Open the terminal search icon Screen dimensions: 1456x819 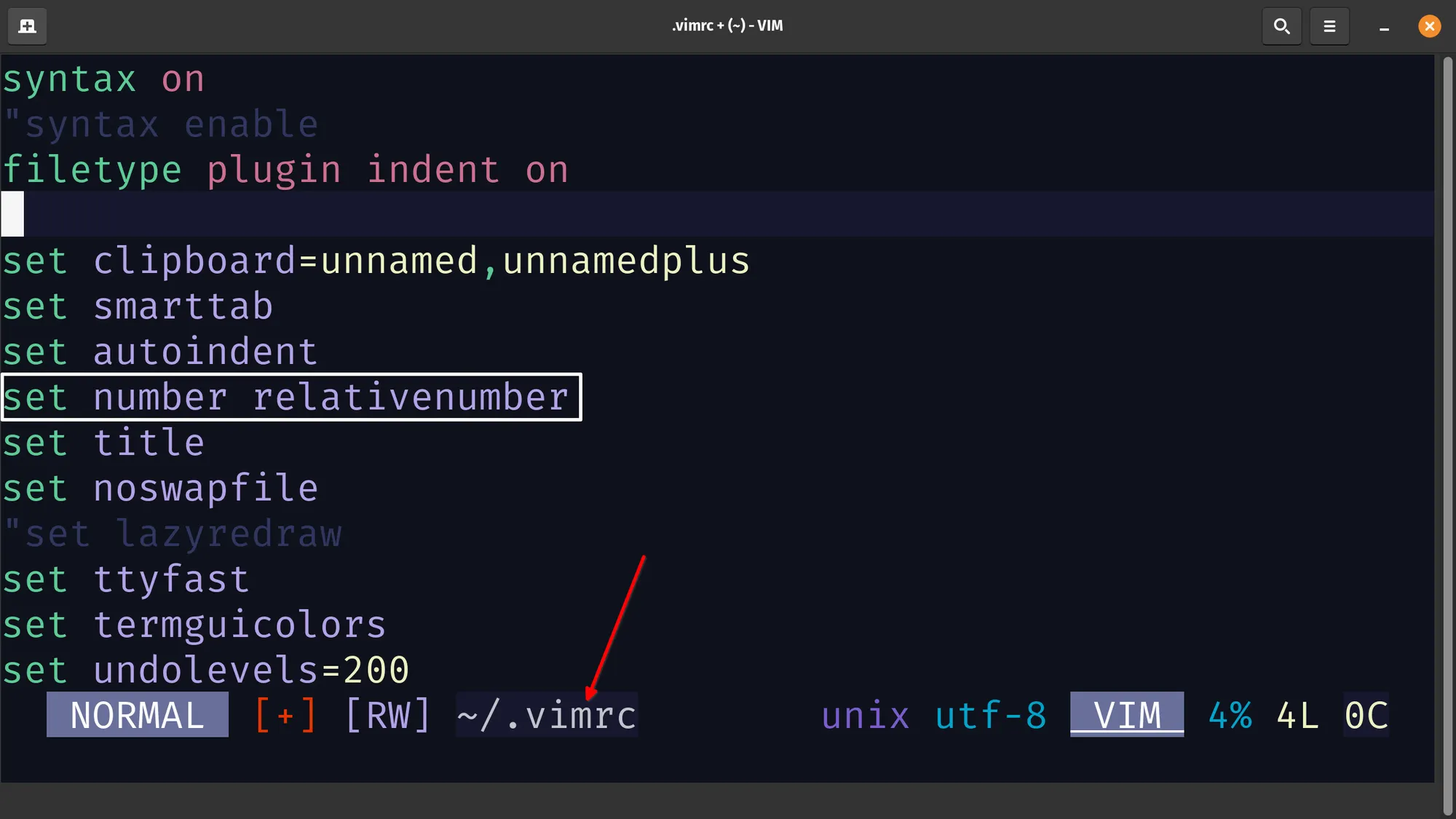[1281, 26]
